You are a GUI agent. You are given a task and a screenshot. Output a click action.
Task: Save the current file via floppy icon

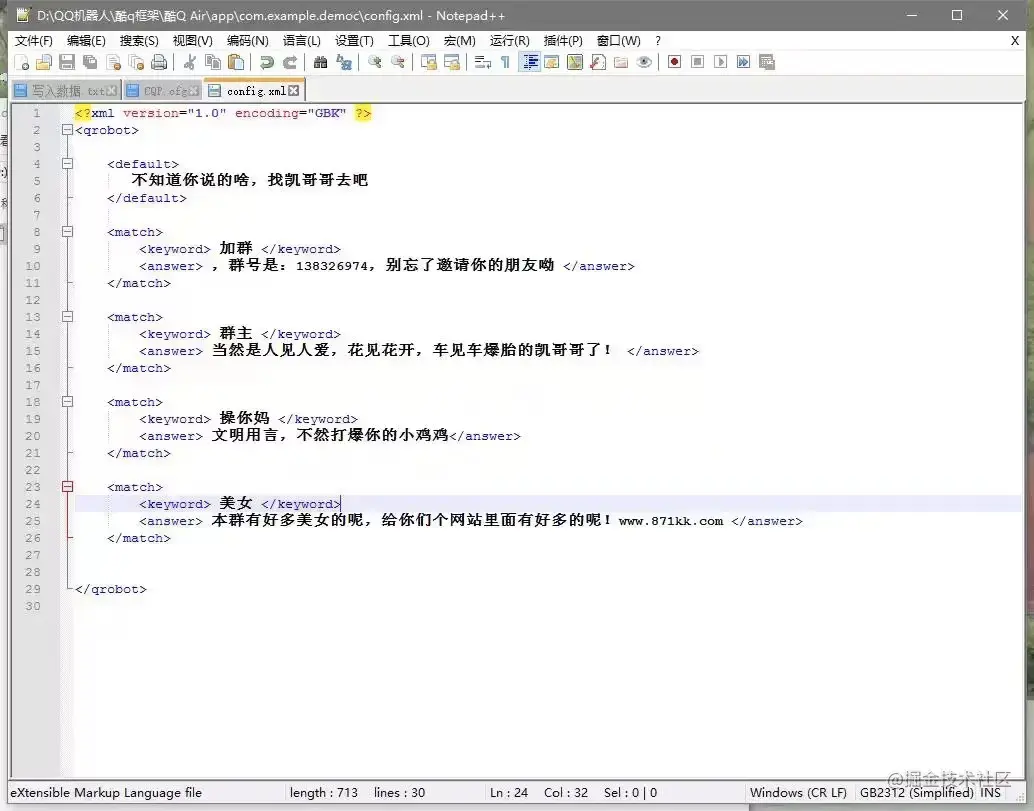point(67,63)
